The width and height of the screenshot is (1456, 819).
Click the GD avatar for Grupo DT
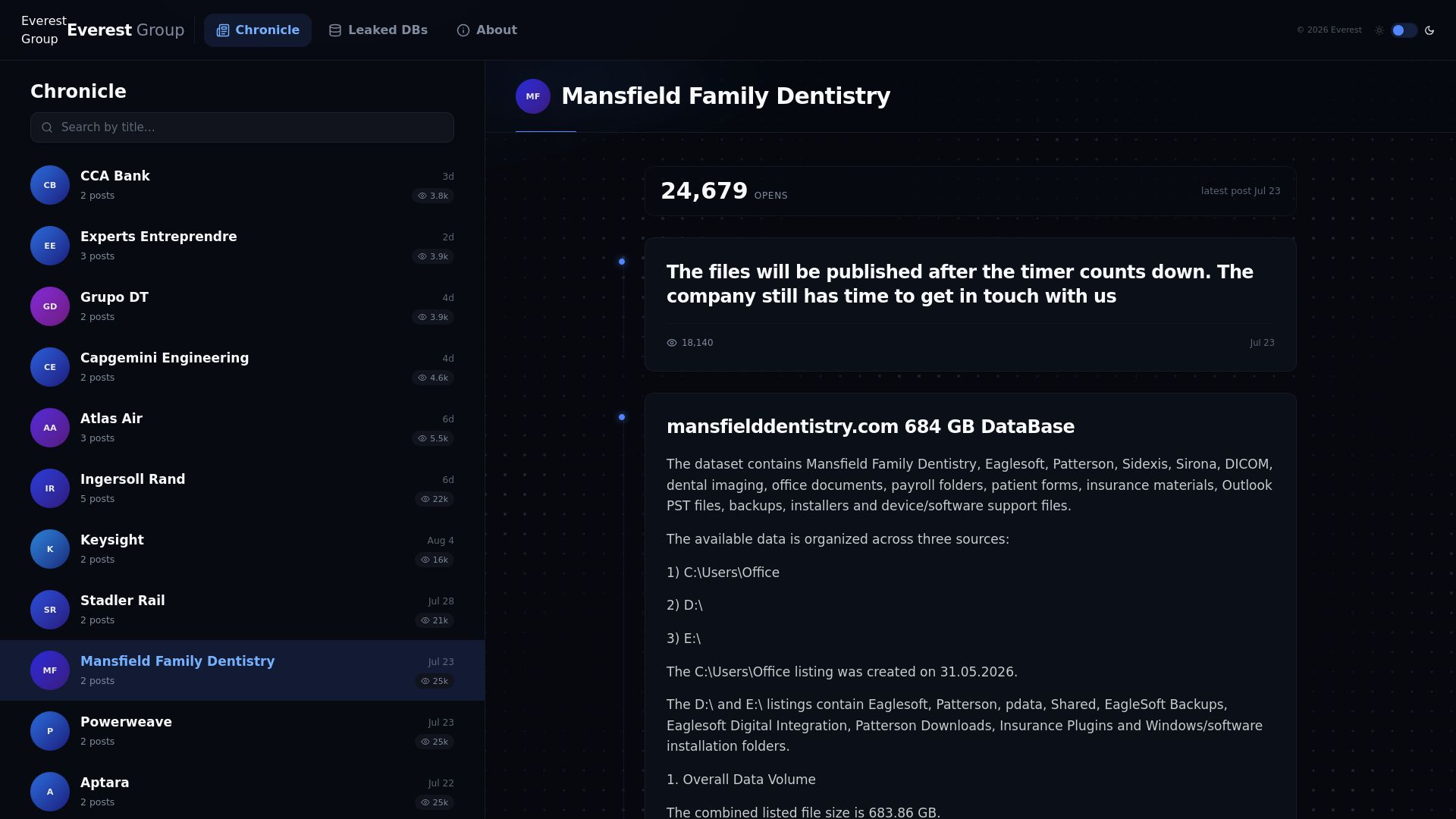(50, 306)
